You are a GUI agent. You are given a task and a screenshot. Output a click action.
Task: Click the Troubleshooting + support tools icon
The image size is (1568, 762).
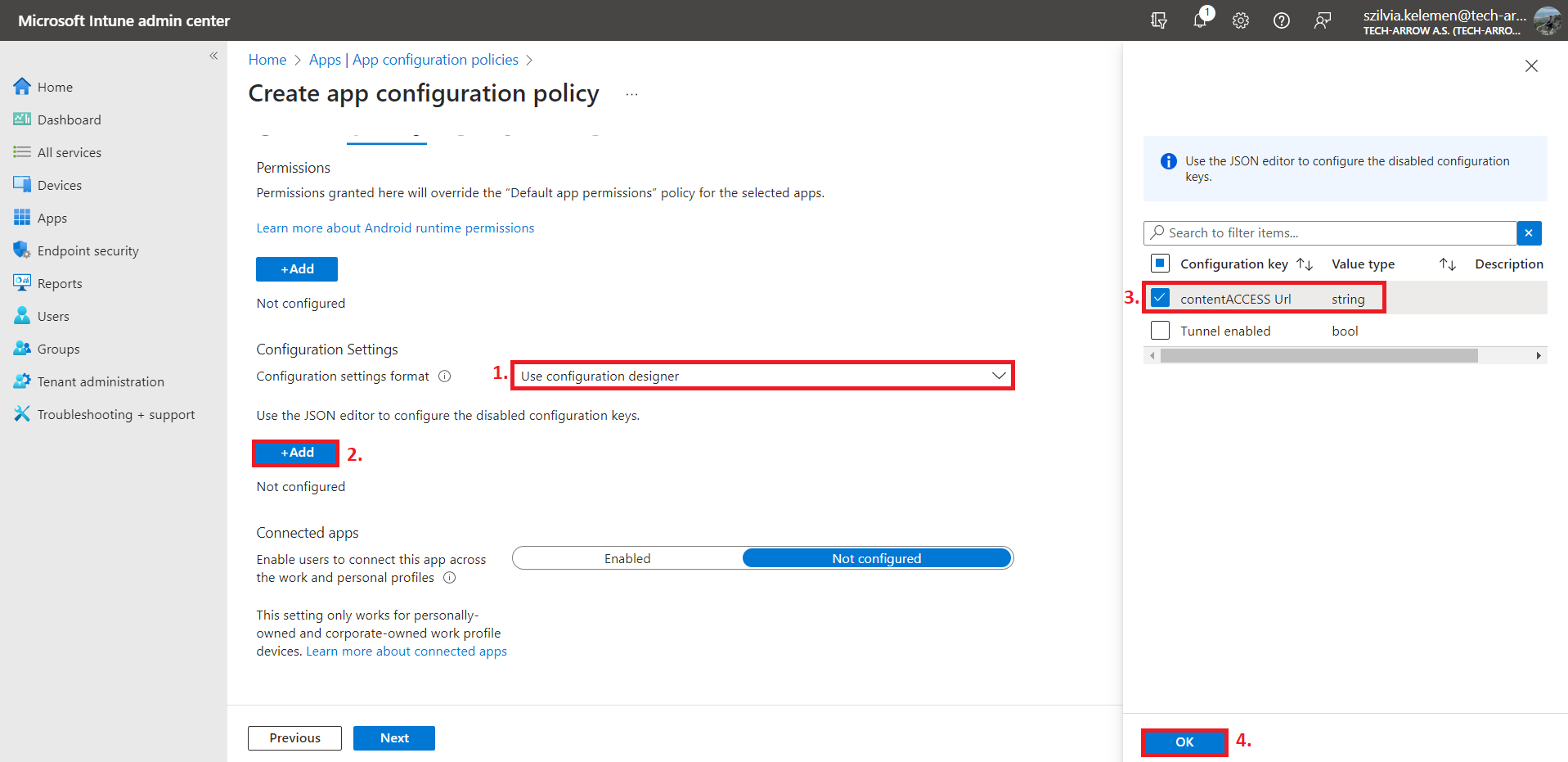point(22,414)
